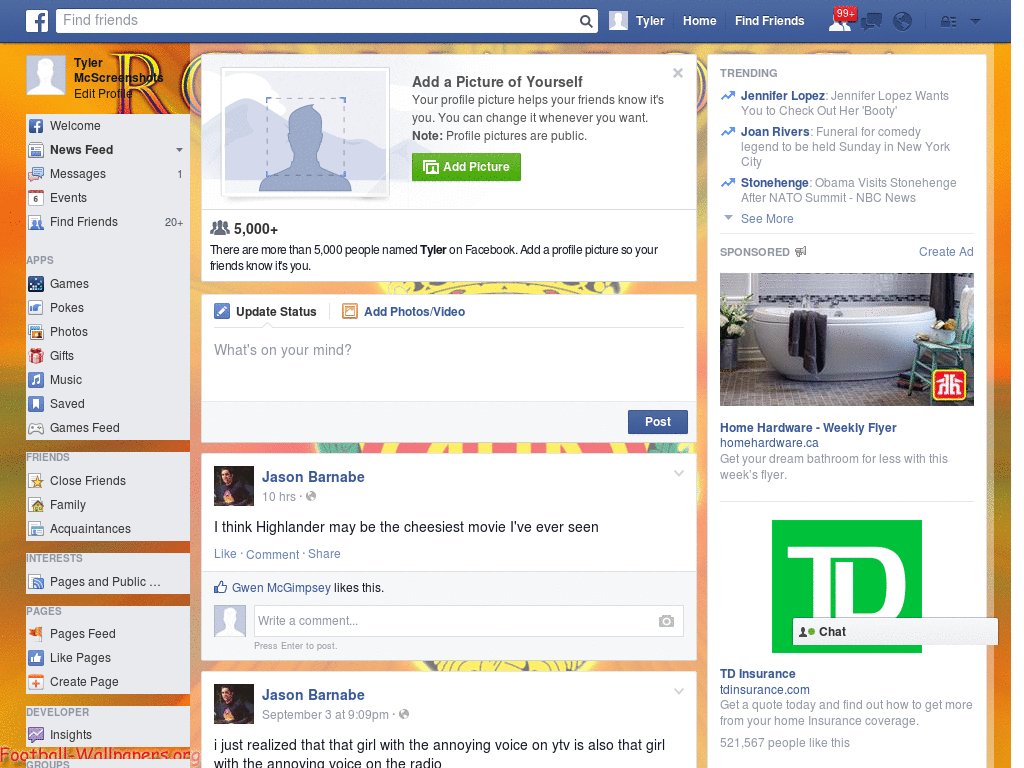The height and width of the screenshot is (768, 1024).
Task: Open the globe notifications icon
Action: pos(902,22)
